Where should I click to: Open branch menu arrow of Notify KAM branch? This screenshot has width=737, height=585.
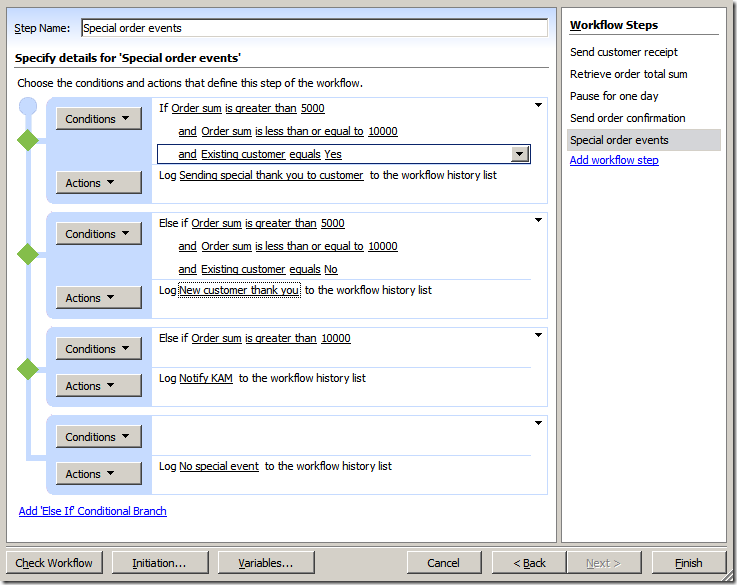(x=539, y=335)
